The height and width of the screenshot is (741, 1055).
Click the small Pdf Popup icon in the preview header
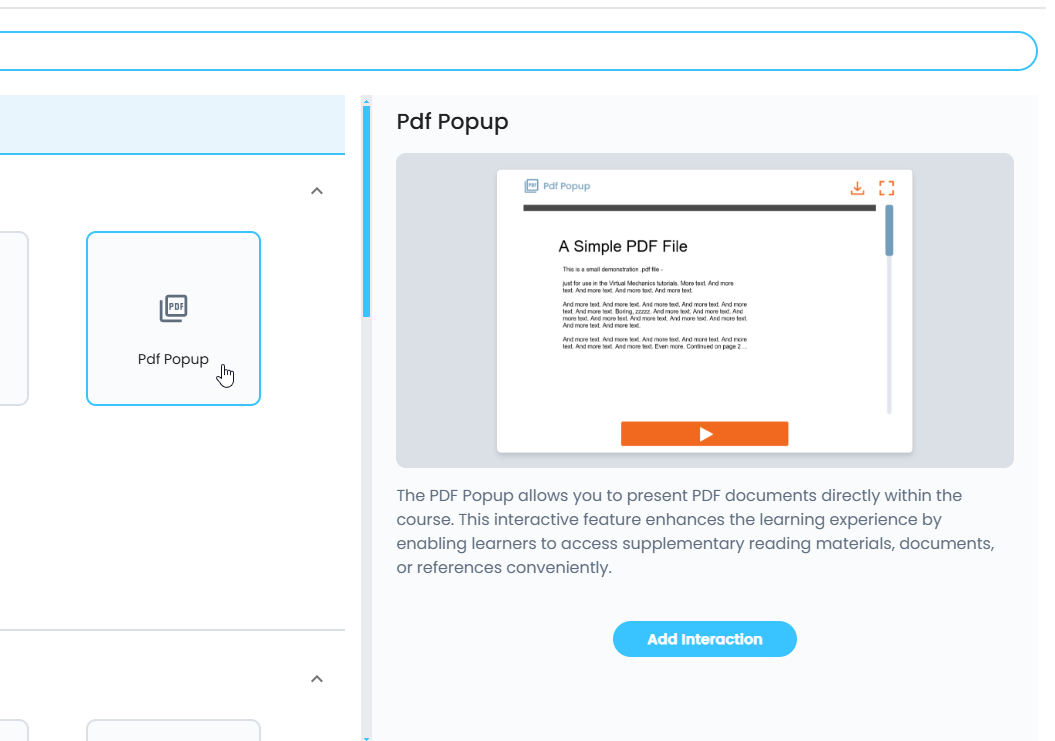coord(531,186)
